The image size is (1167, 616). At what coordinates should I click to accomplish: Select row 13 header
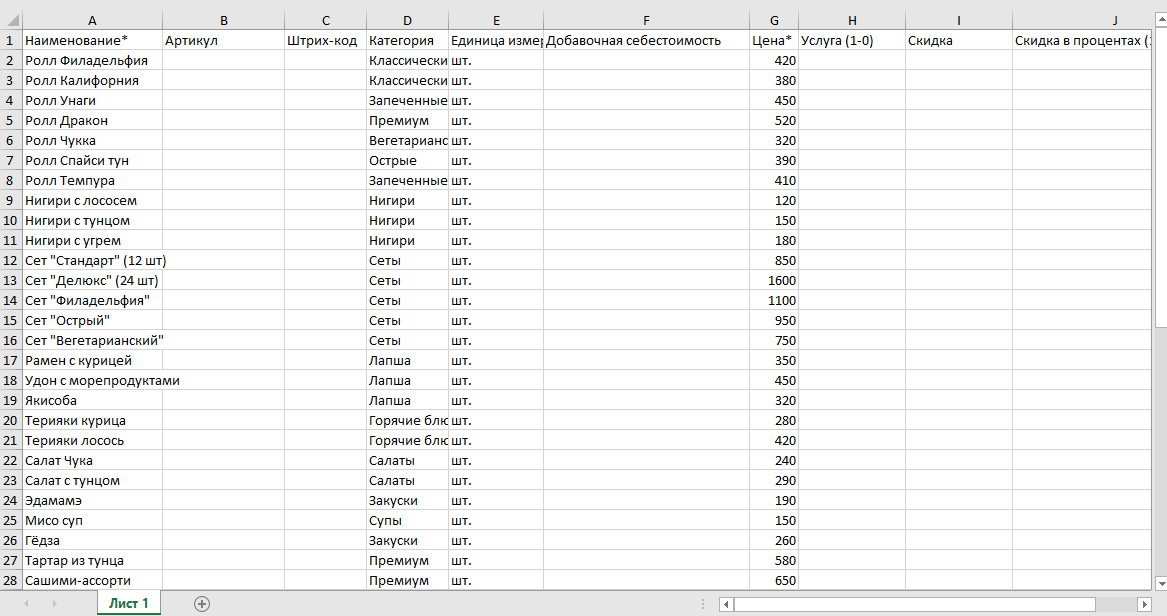(11, 280)
